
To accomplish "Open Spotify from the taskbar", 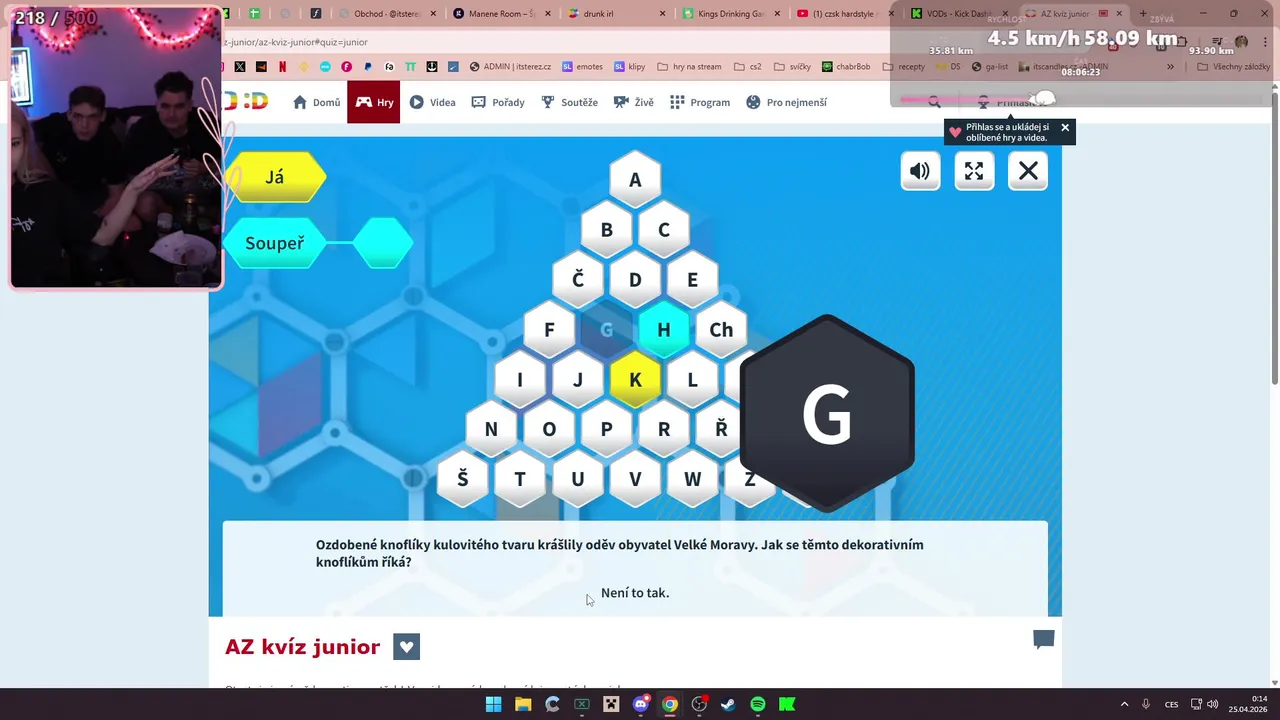I will click(758, 704).
